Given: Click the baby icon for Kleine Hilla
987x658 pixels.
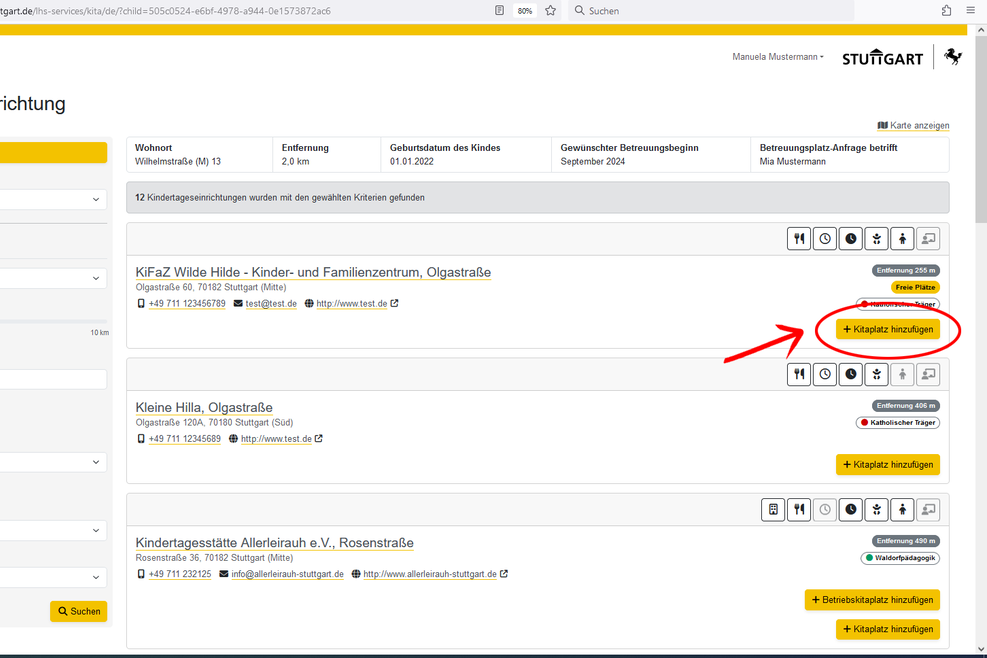Looking at the screenshot, I should click(877, 374).
